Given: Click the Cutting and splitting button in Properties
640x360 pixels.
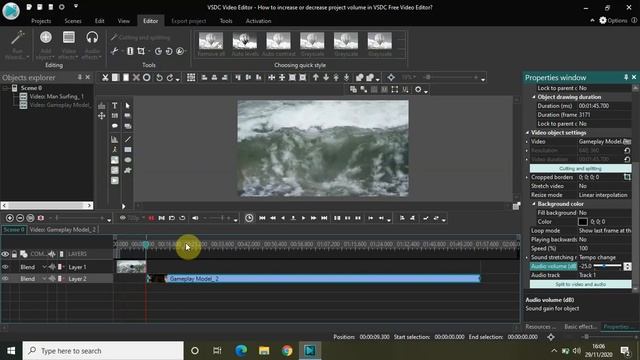Looking at the screenshot, I should [x=580, y=168].
